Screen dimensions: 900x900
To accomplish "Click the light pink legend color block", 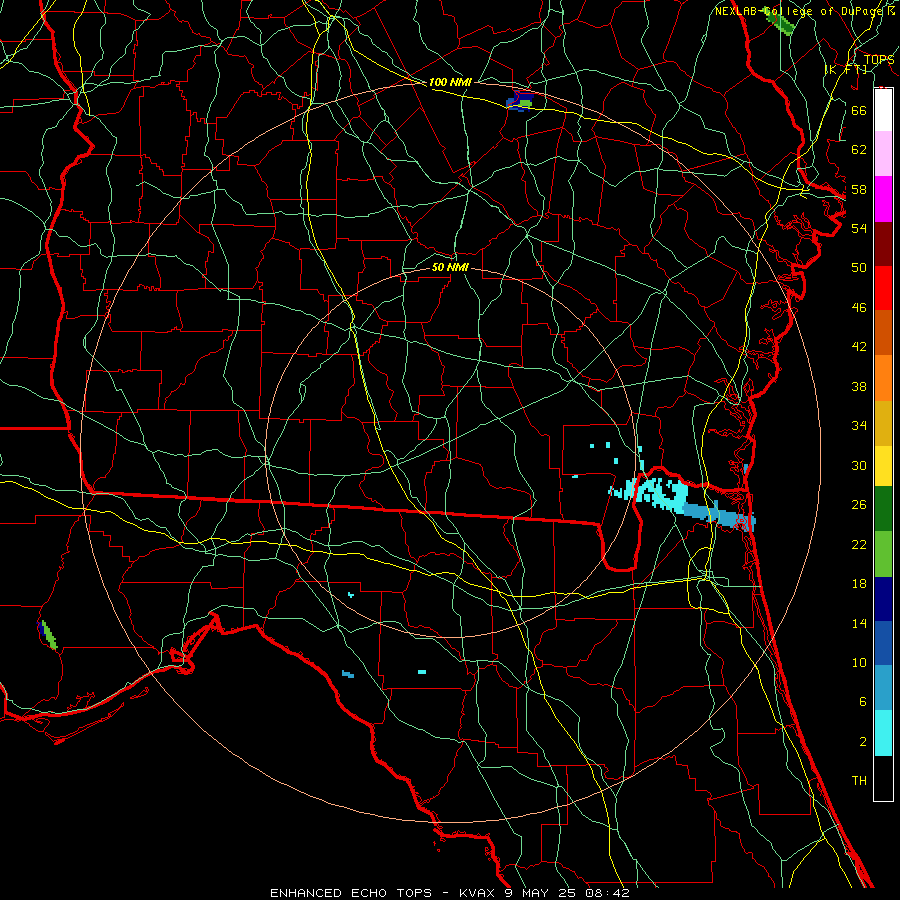I will coord(883,153).
